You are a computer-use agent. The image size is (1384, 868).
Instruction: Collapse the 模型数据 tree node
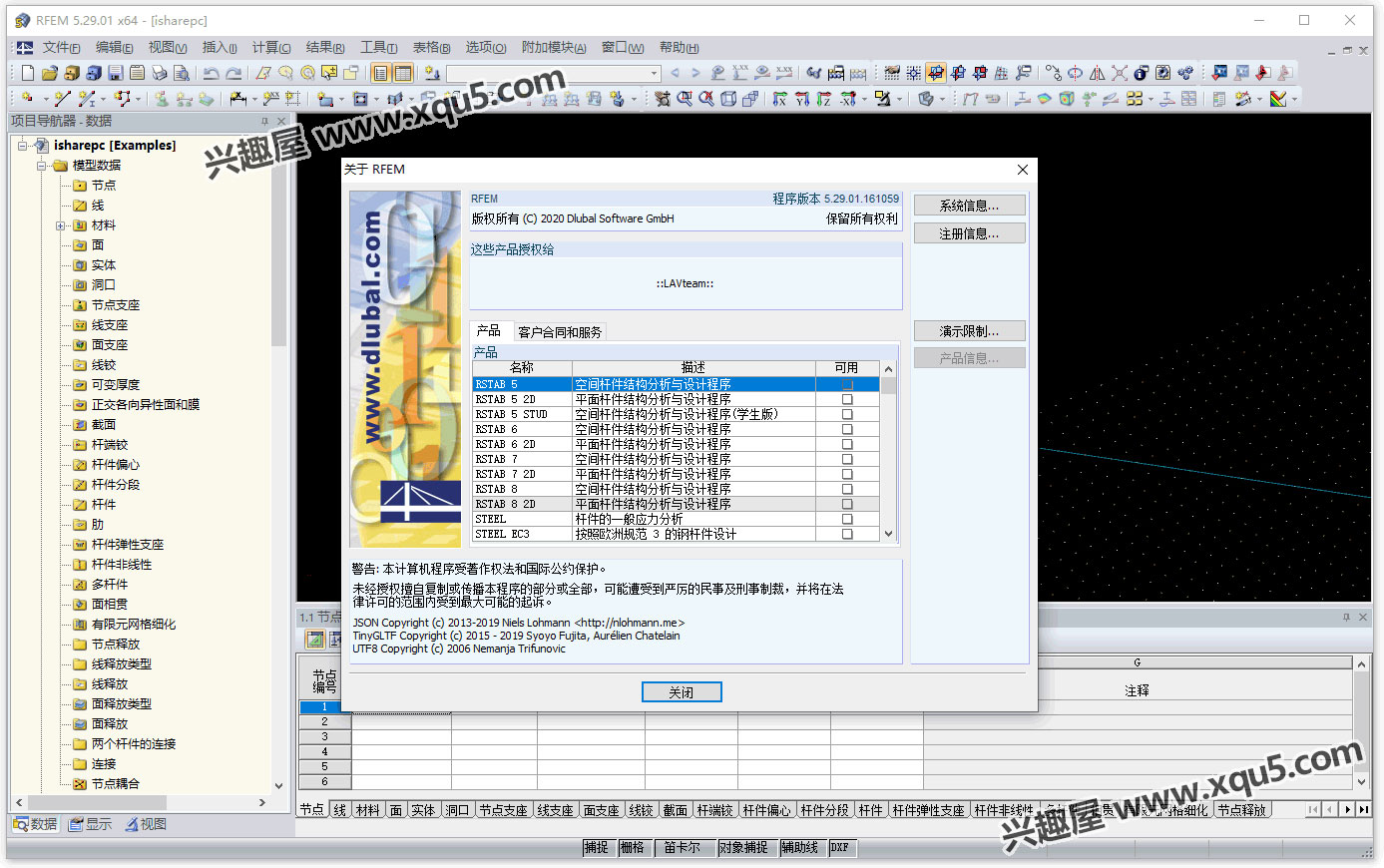[x=42, y=166]
